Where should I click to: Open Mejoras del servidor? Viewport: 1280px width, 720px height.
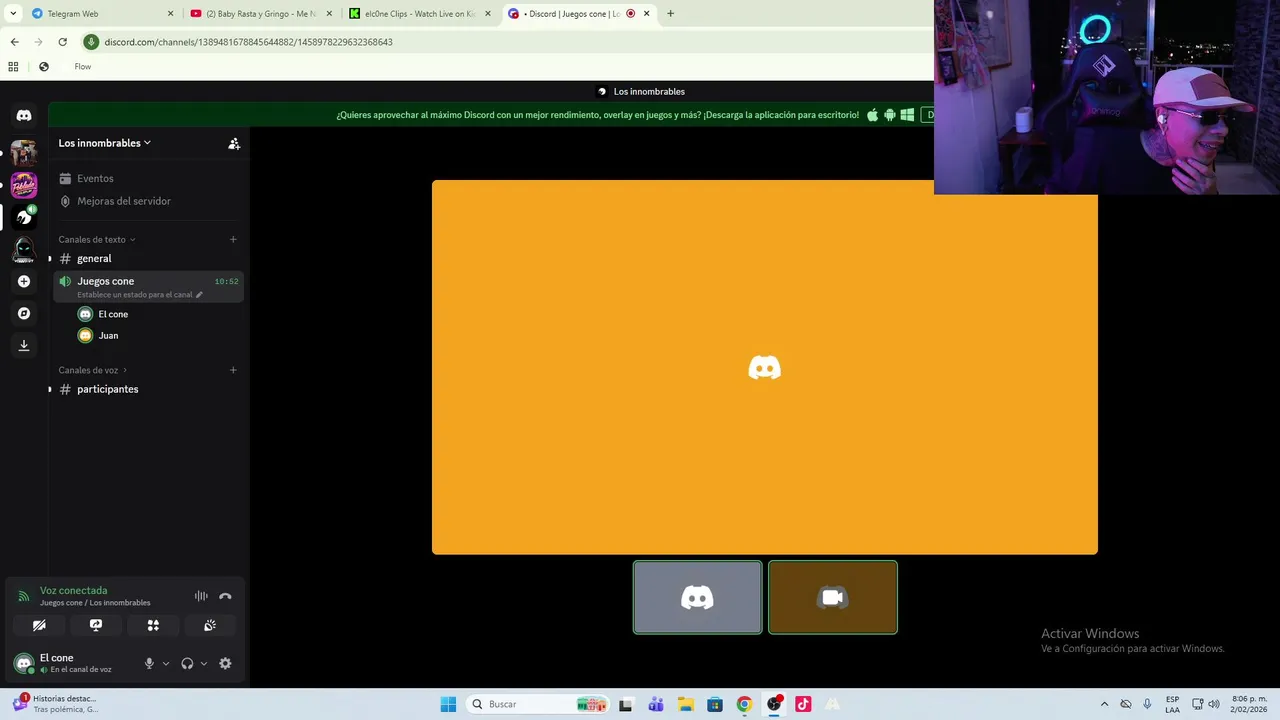tap(148, 201)
